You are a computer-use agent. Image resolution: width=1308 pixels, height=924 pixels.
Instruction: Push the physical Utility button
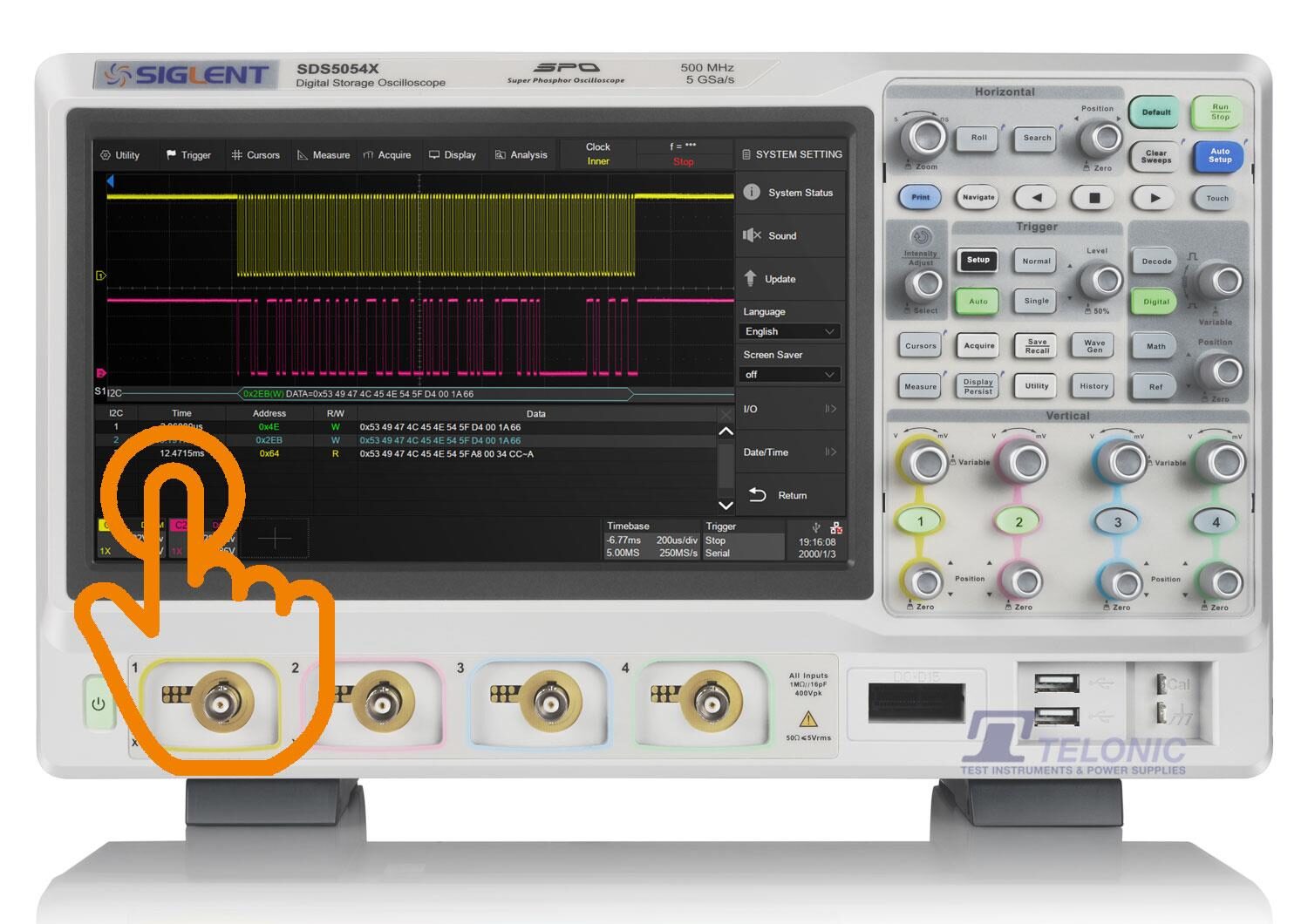point(1037,385)
